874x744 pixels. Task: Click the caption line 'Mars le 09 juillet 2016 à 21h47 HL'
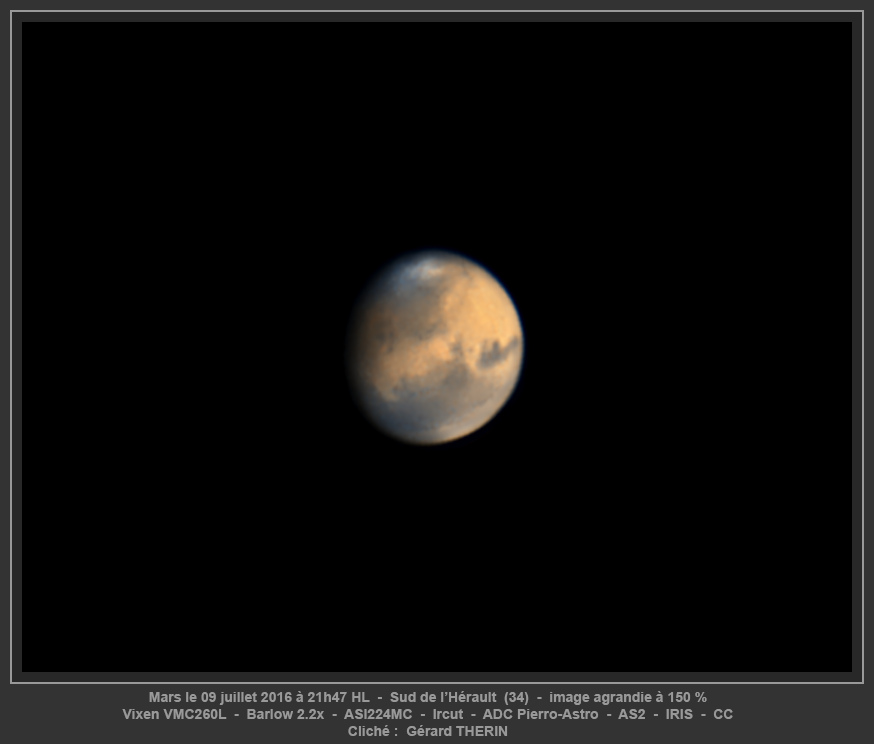(259, 697)
